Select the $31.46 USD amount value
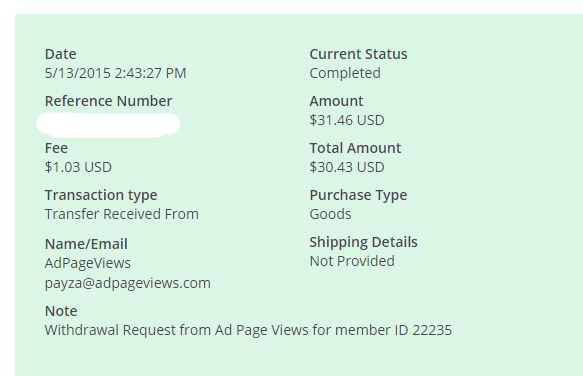Viewport: 583px width, 376px height. (x=347, y=120)
